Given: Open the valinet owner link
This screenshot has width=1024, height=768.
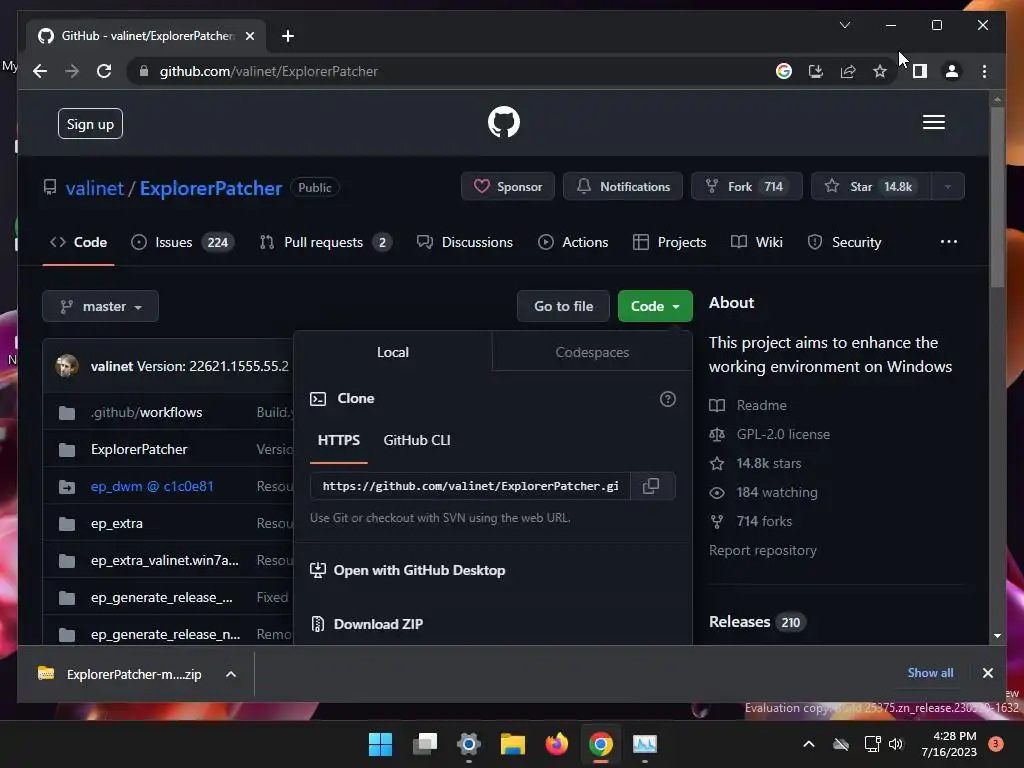Looking at the screenshot, I should [x=94, y=188].
